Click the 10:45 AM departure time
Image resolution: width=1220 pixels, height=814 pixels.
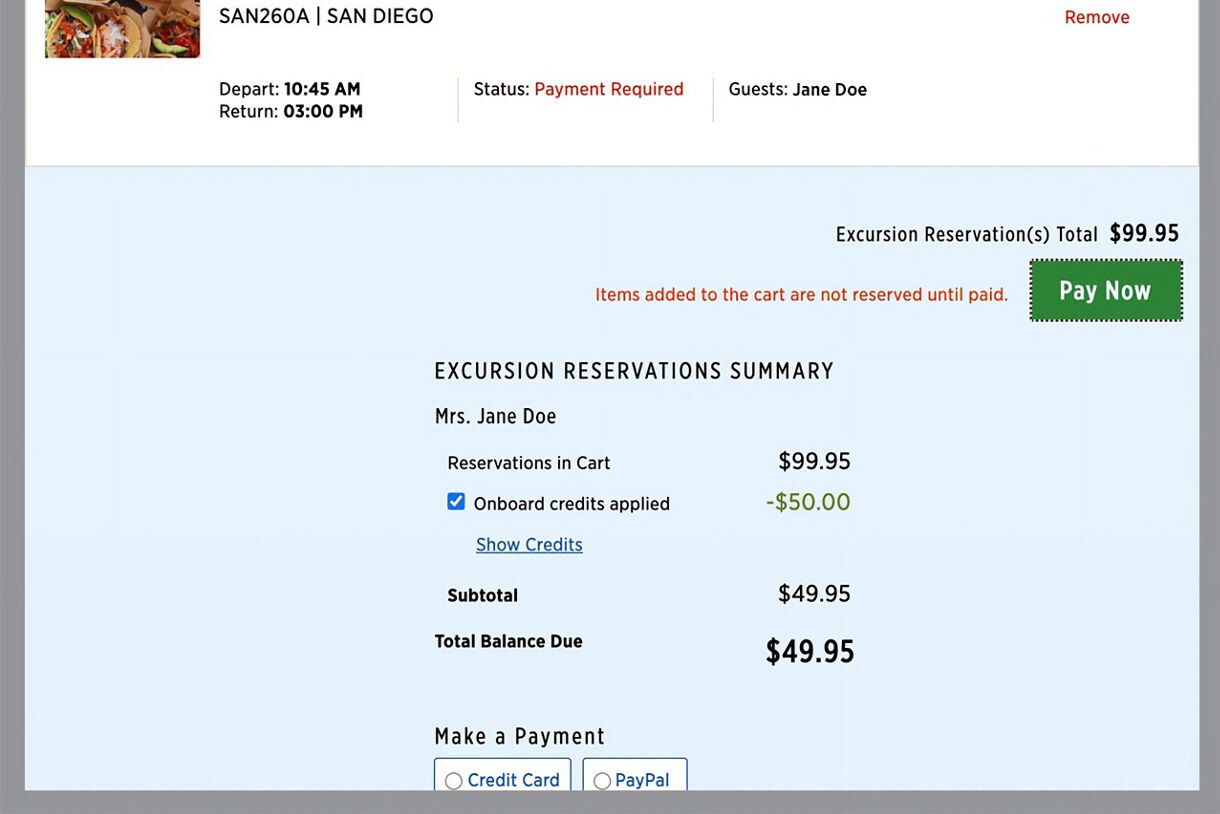[322, 89]
